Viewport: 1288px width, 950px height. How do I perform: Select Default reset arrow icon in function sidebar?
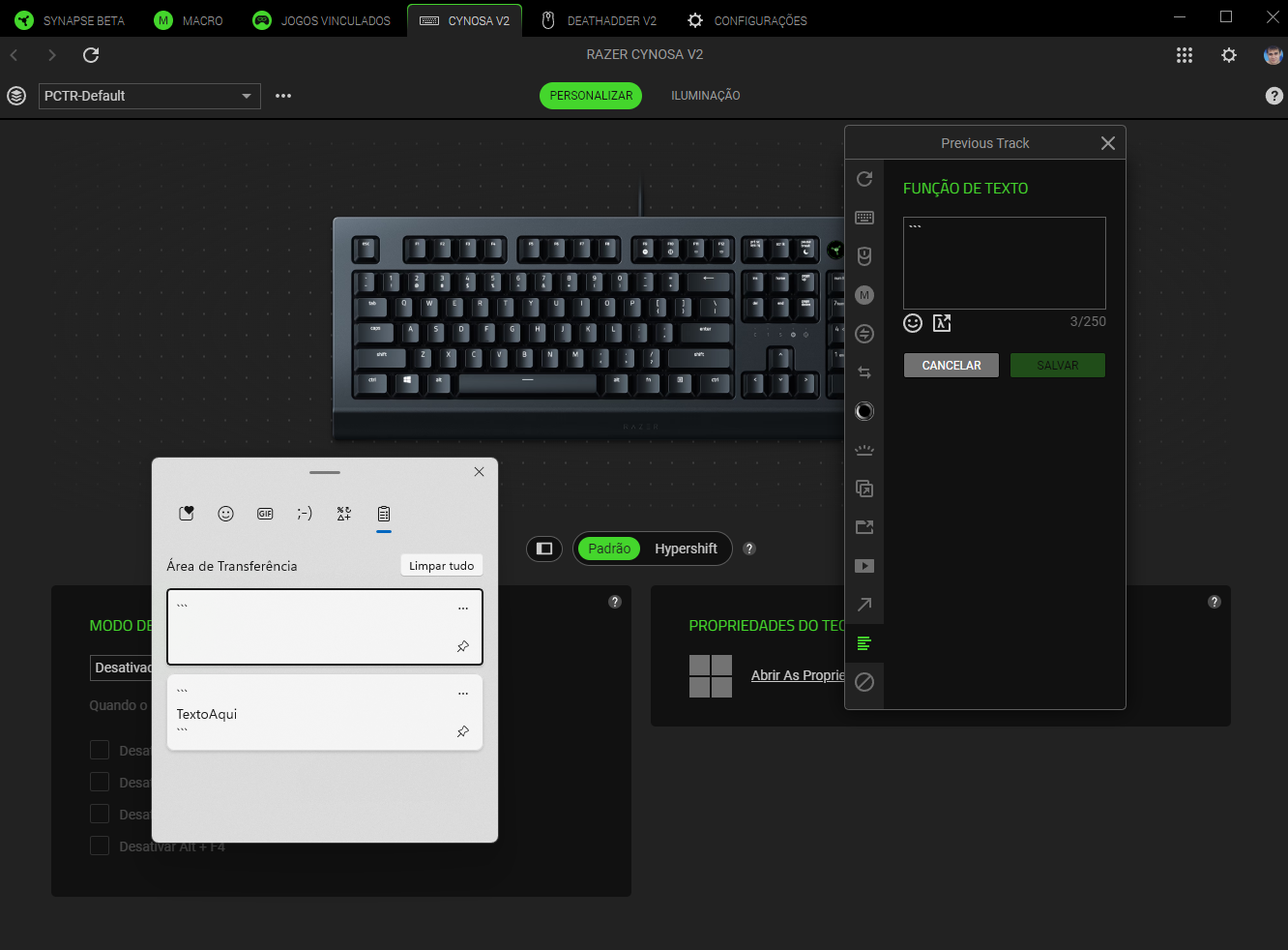[x=864, y=179]
